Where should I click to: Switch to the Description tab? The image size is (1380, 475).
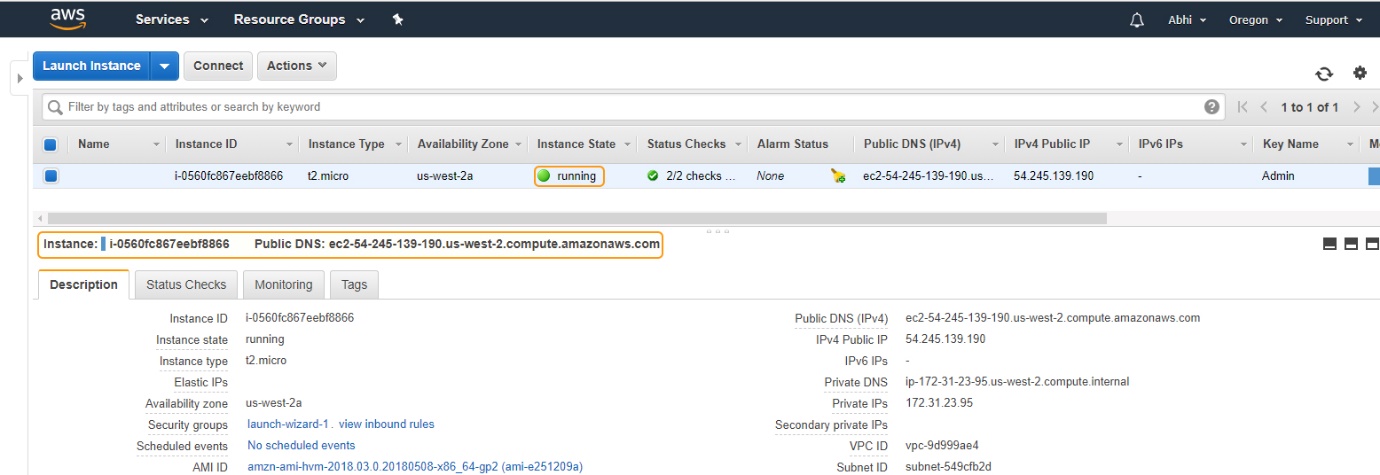pos(84,285)
